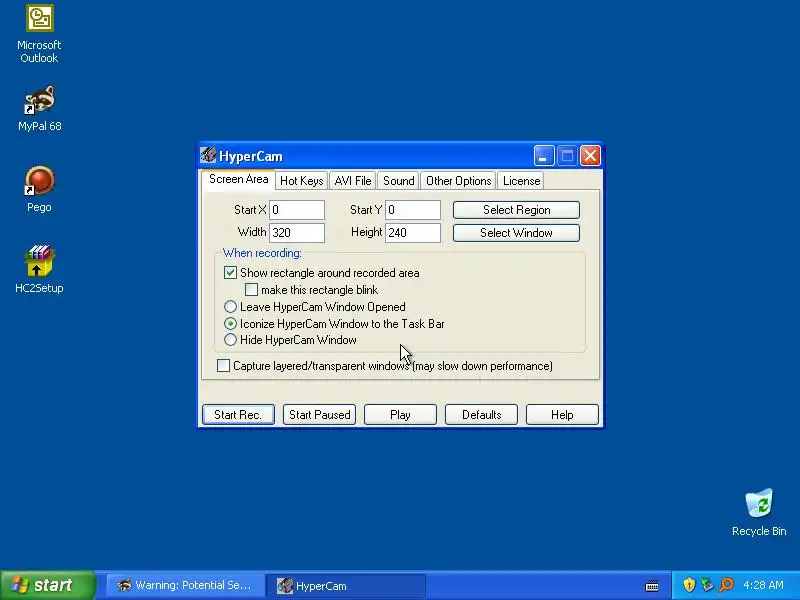This screenshot has width=800, height=600.
Task: Open the Hot Keys tab
Action: (302, 181)
